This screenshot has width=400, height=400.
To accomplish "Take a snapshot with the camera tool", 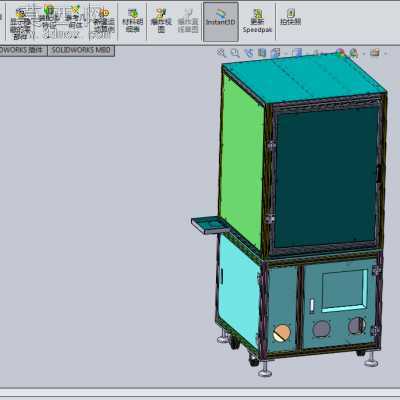I will point(291,17).
